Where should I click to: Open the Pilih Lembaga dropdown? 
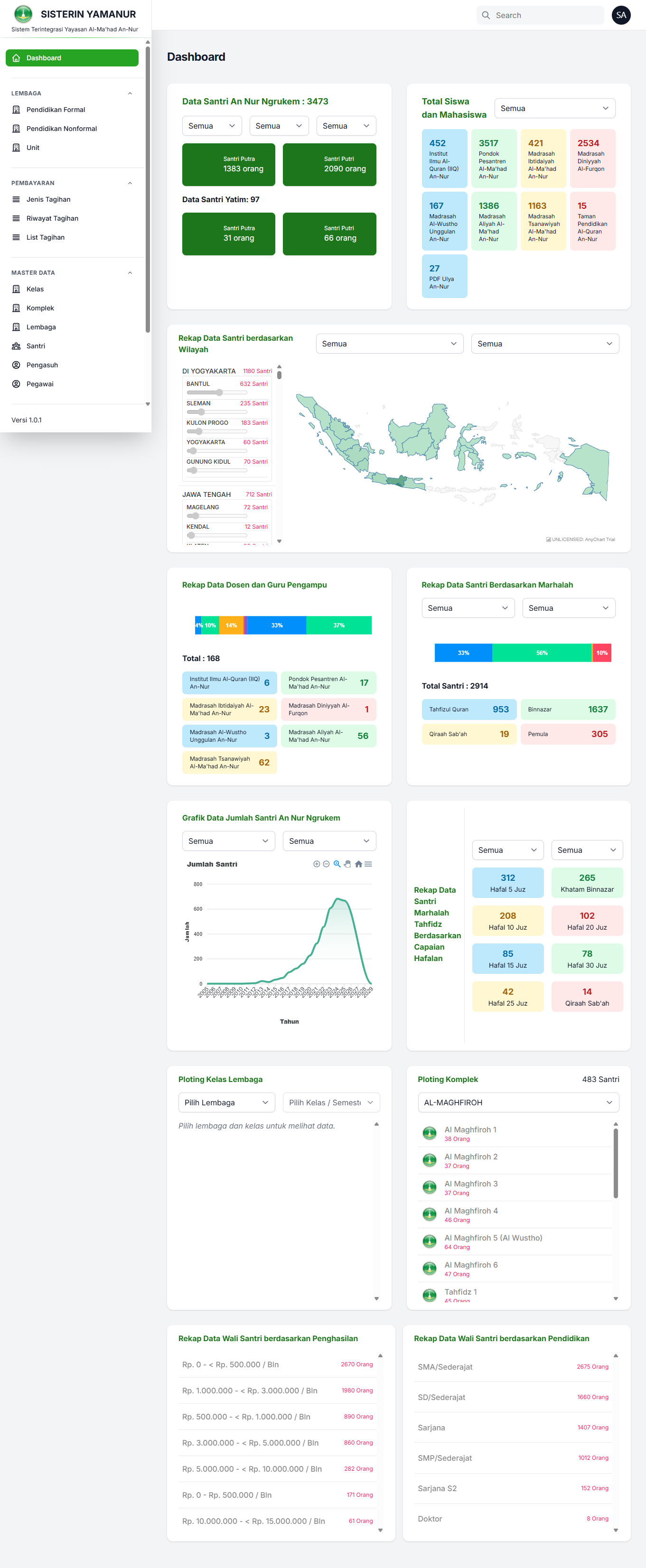pyautogui.click(x=226, y=1102)
